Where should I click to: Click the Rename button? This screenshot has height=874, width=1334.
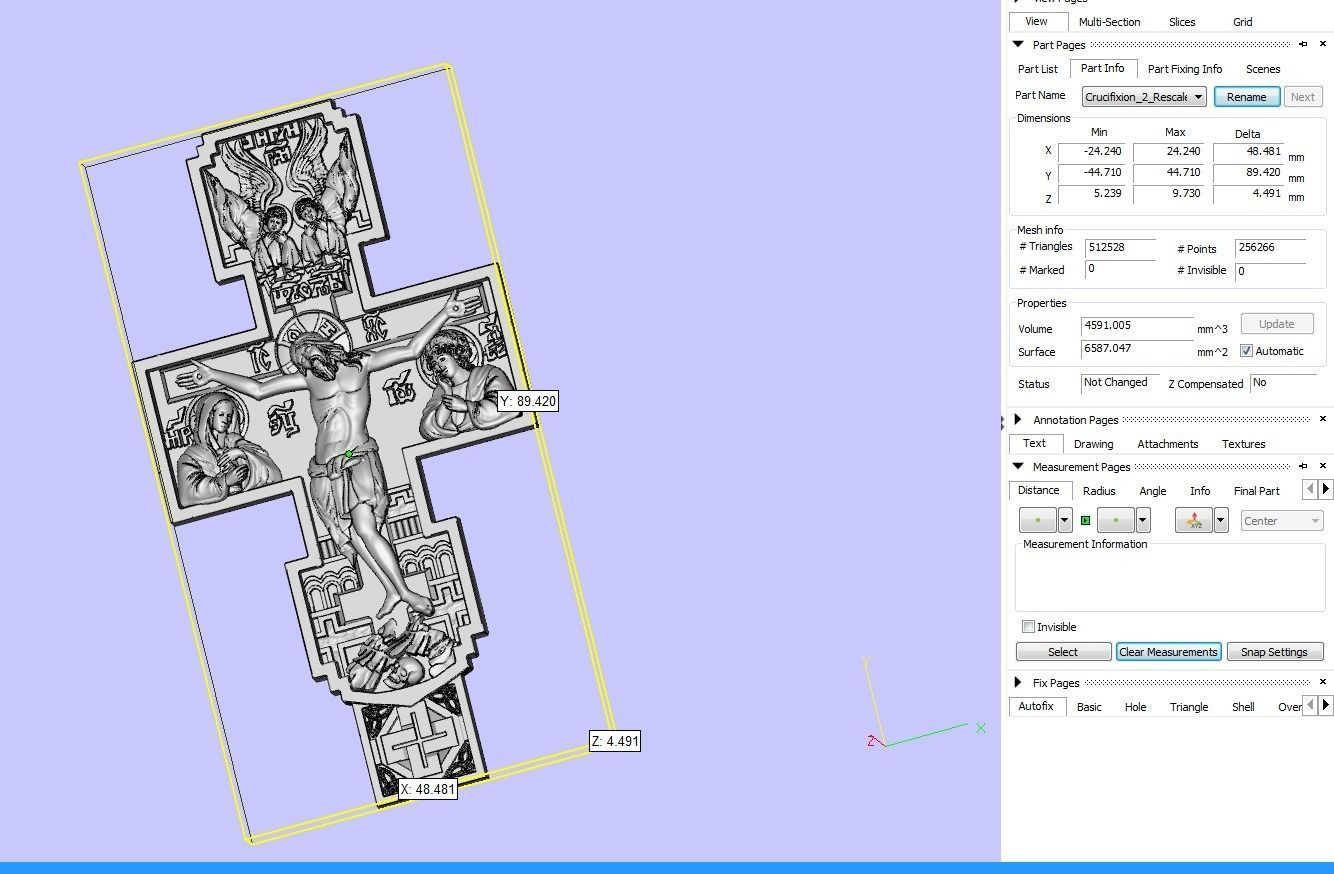point(1246,97)
